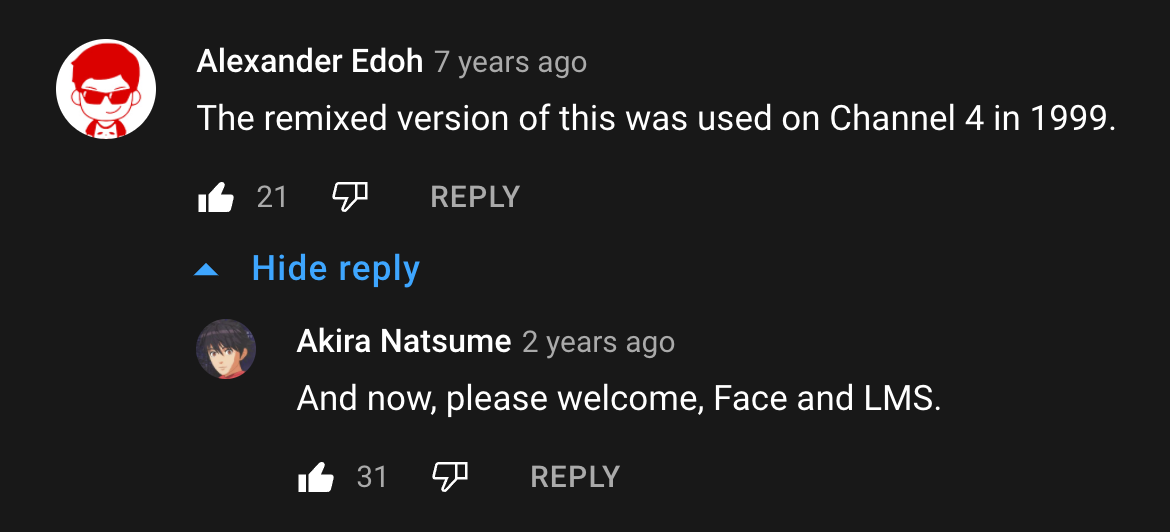Open Alexander Edoh's channel name link
The height and width of the screenshot is (532, 1170).
310,62
